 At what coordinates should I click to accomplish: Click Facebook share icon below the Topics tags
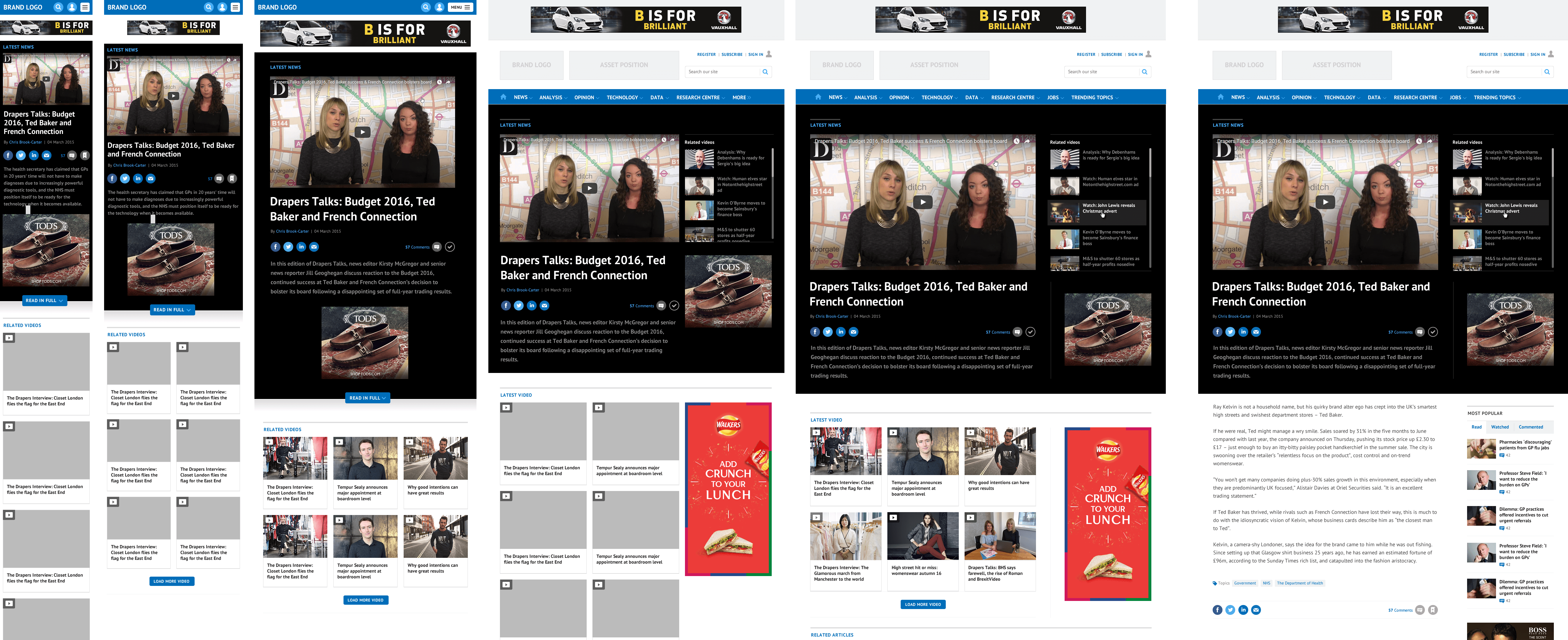(x=1217, y=610)
